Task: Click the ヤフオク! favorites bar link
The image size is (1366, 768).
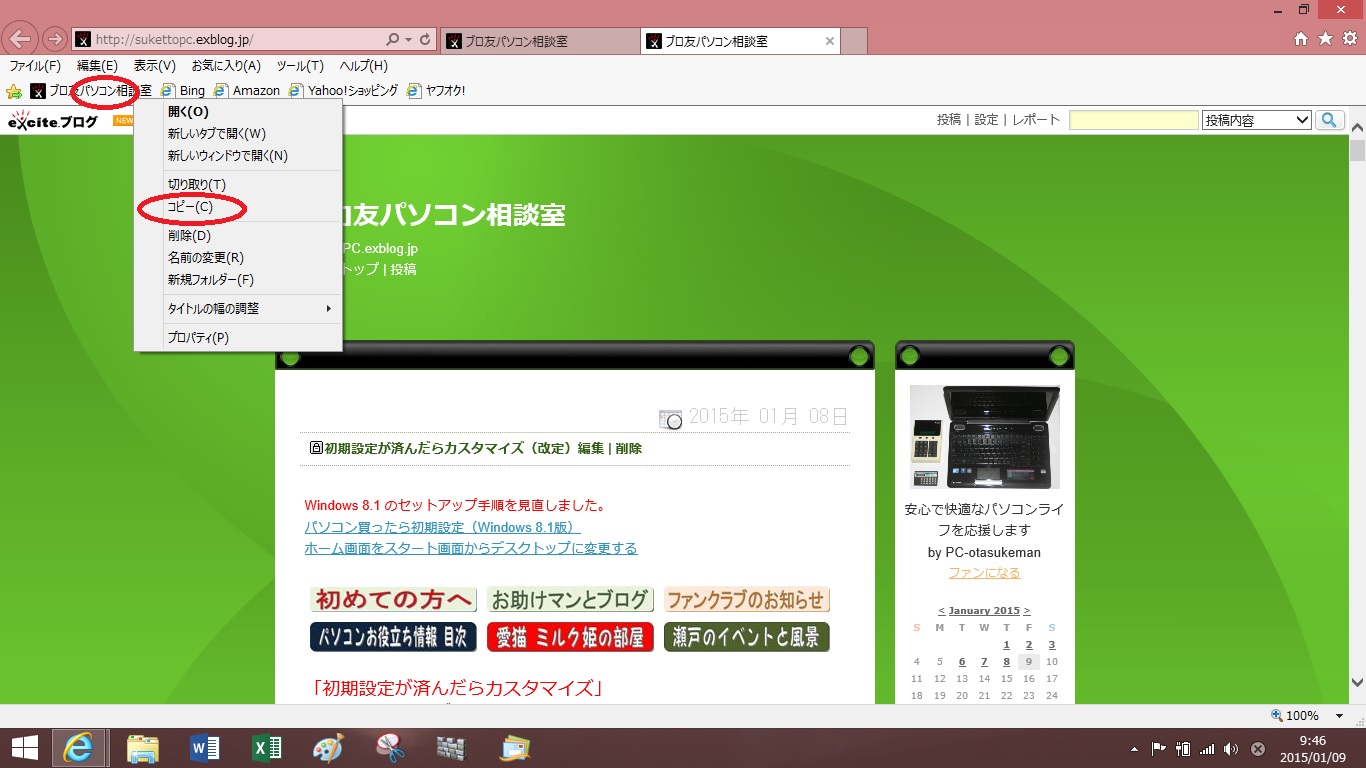Action: click(435, 91)
